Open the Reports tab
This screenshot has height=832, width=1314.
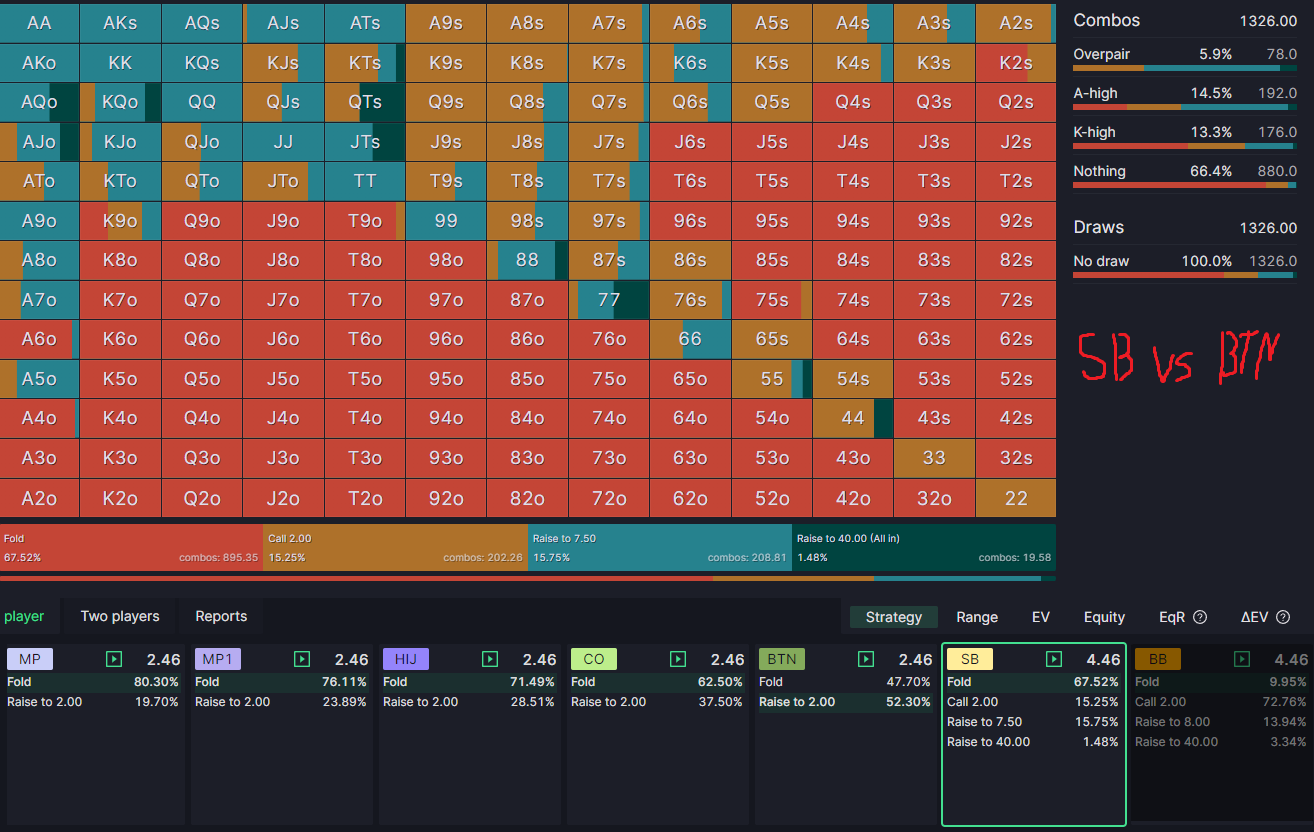click(x=221, y=616)
